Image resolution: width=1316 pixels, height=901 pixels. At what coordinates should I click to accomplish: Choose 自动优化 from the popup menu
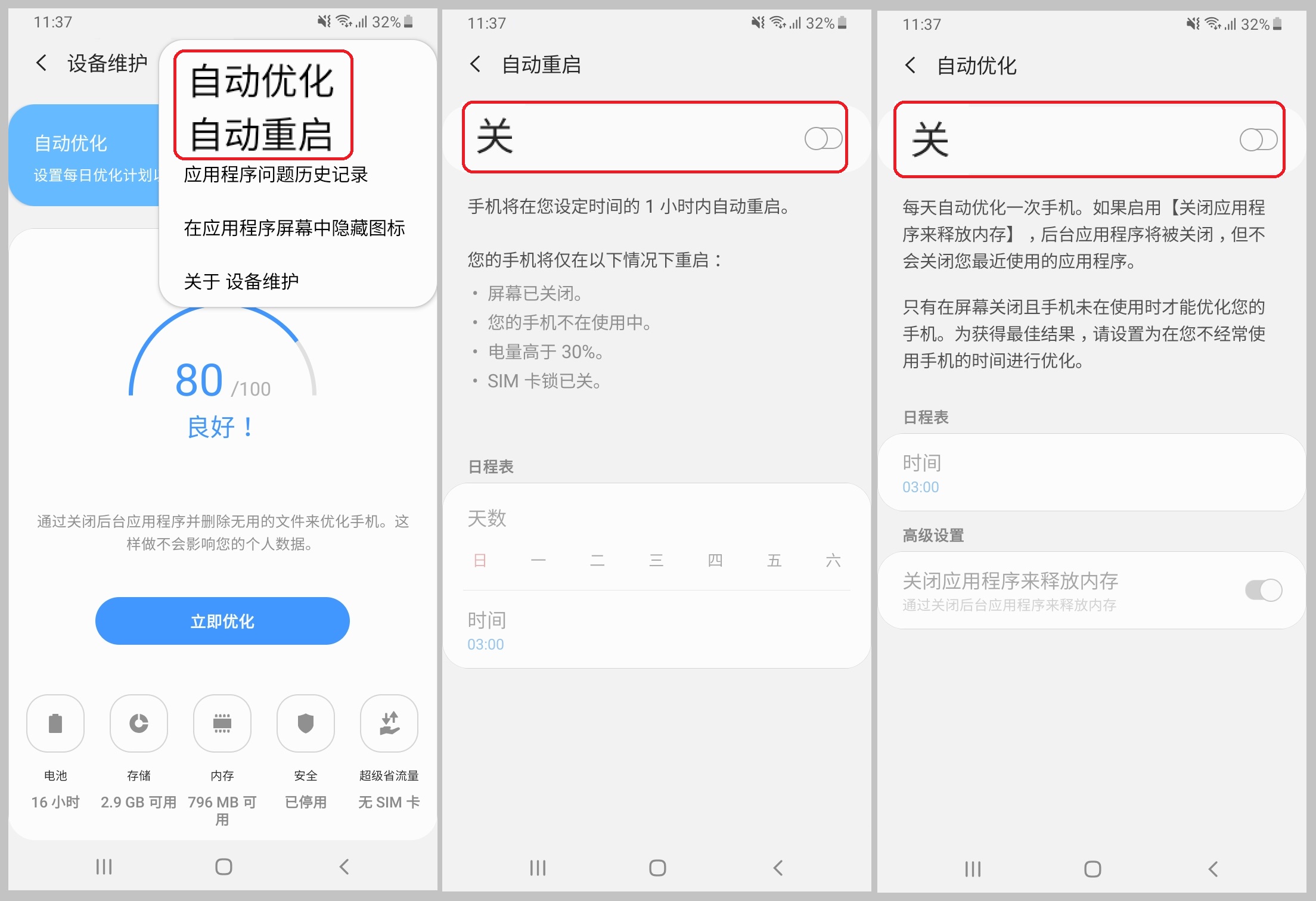[262, 81]
